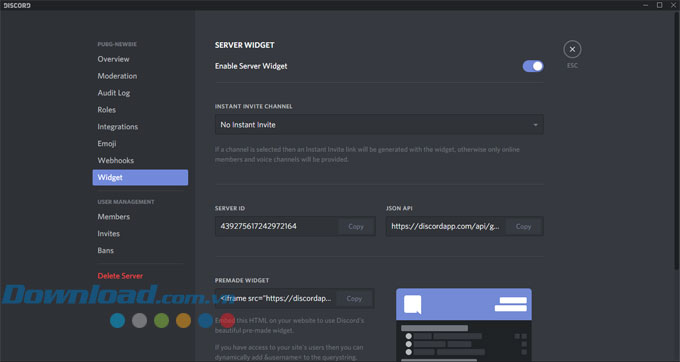
Task: Click the premade widget iframe field
Action: point(276,299)
